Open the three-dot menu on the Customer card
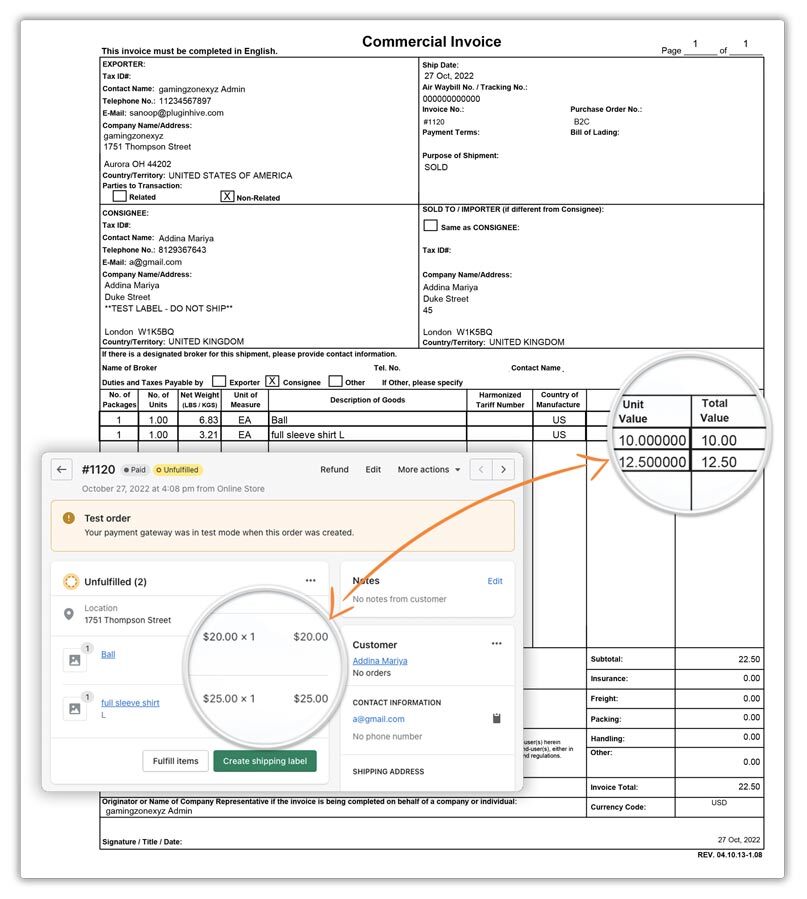 click(495, 644)
